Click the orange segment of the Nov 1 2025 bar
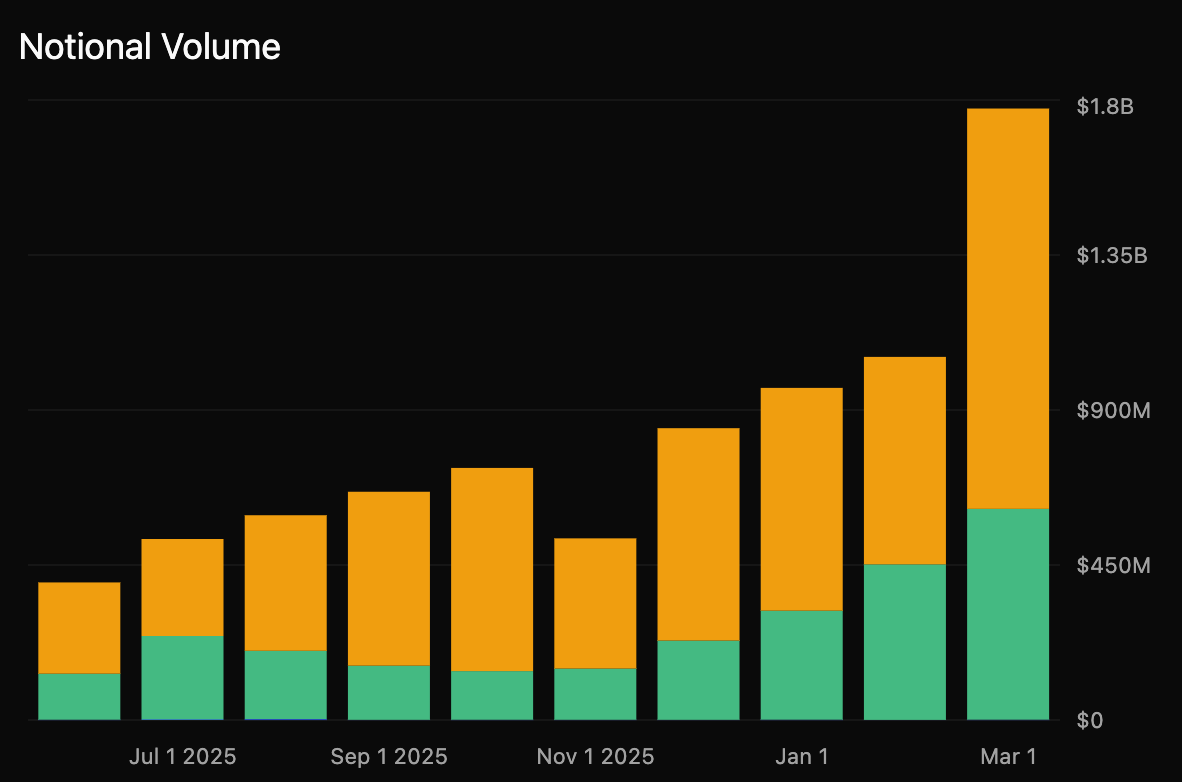Viewport: 1182px width, 782px height. point(595,603)
